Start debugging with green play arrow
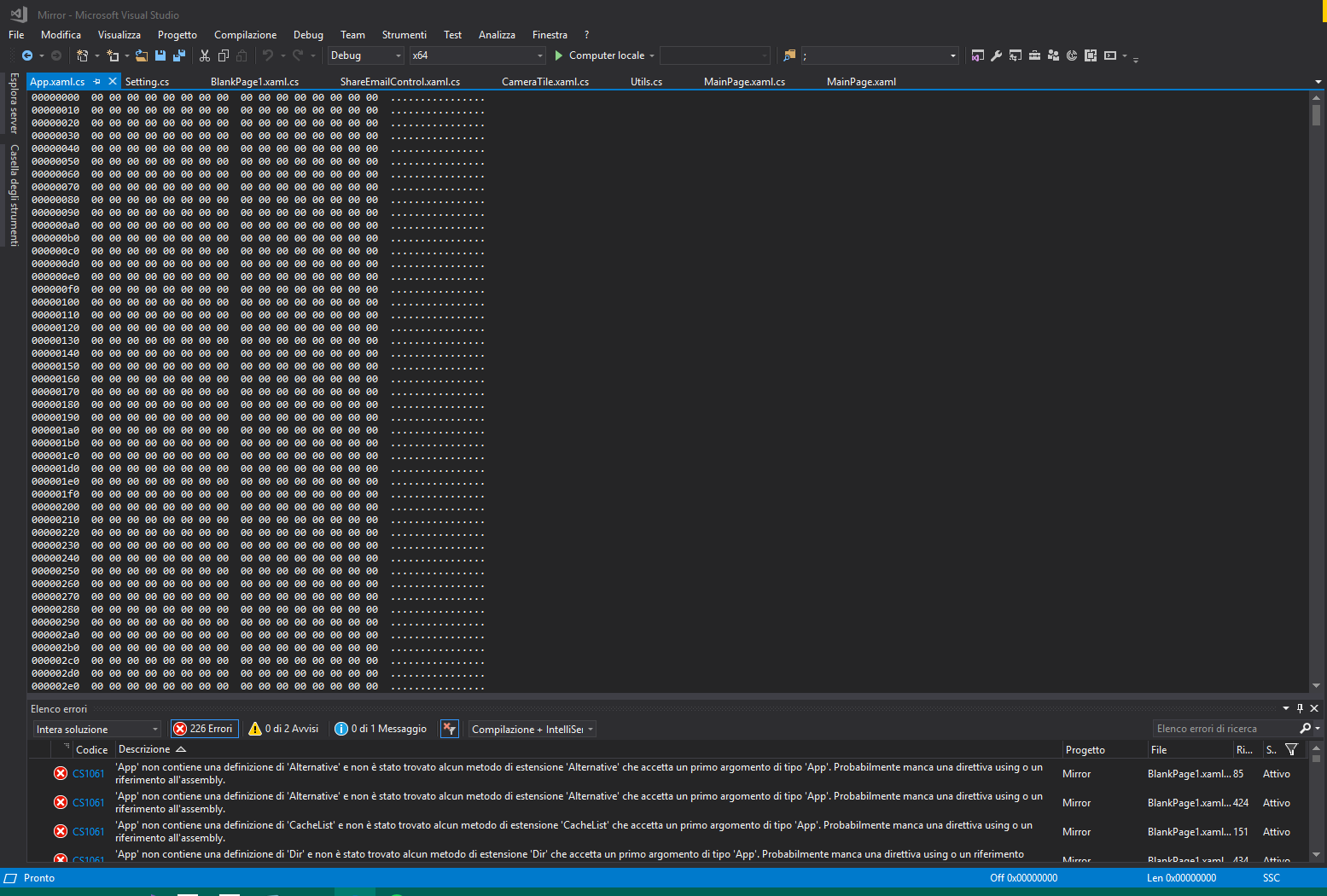 [559, 55]
